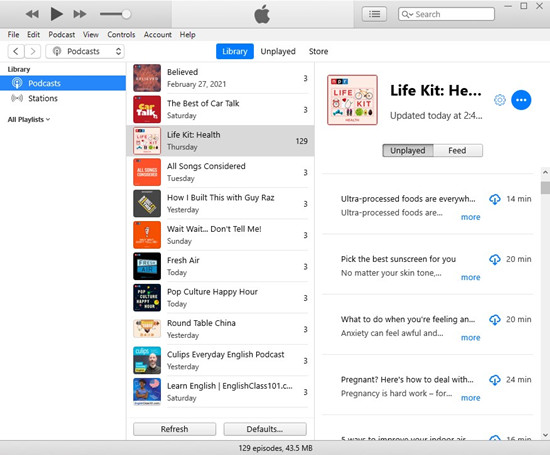This screenshot has height=455, width=550.
Task: Click the '129 episodes, 43.5 MB' status text
Action: [275, 448]
